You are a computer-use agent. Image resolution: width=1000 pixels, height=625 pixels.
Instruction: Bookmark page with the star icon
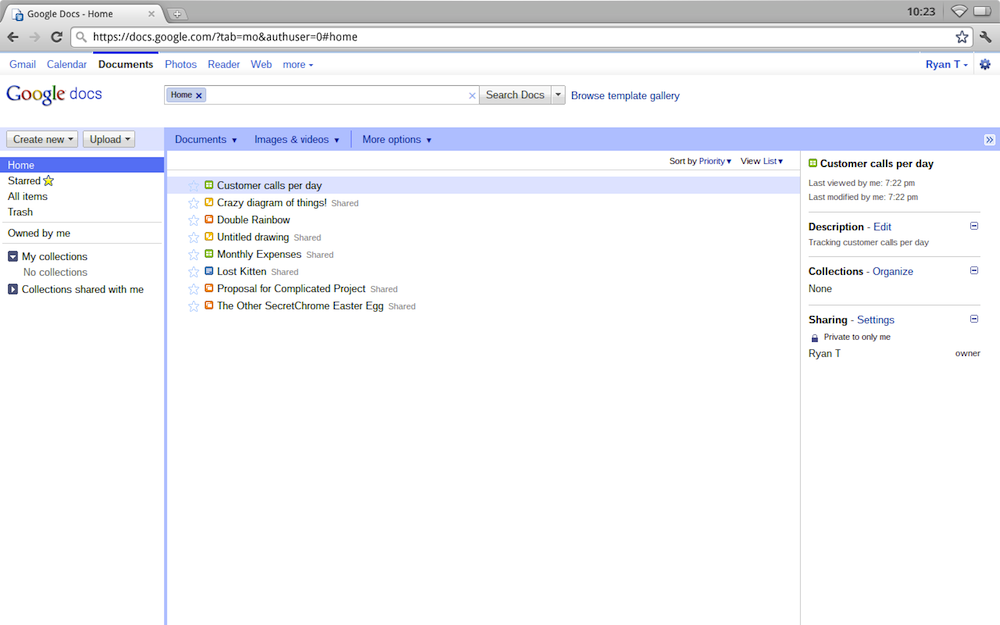click(x=961, y=37)
